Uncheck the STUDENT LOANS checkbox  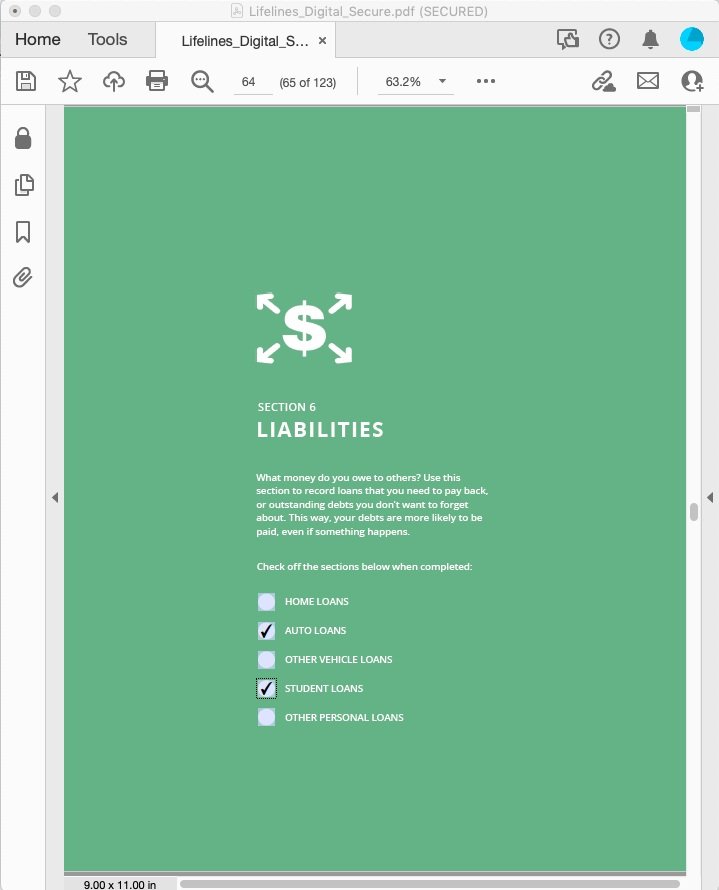point(266,689)
